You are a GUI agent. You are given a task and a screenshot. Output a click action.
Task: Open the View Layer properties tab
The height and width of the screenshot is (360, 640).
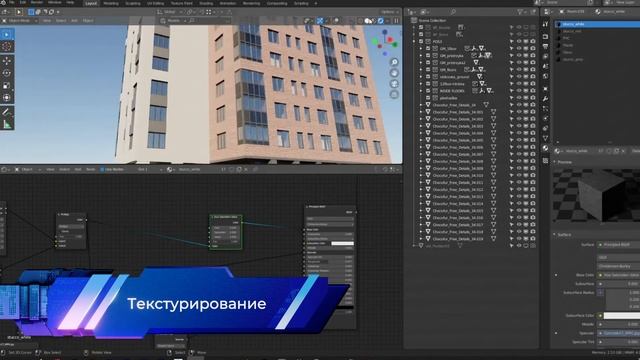(x=546, y=56)
